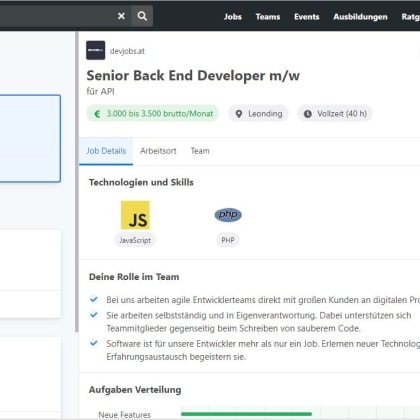Click the devjobs.at company logo
The width and height of the screenshot is (420, 420).
tap(95, 50)
